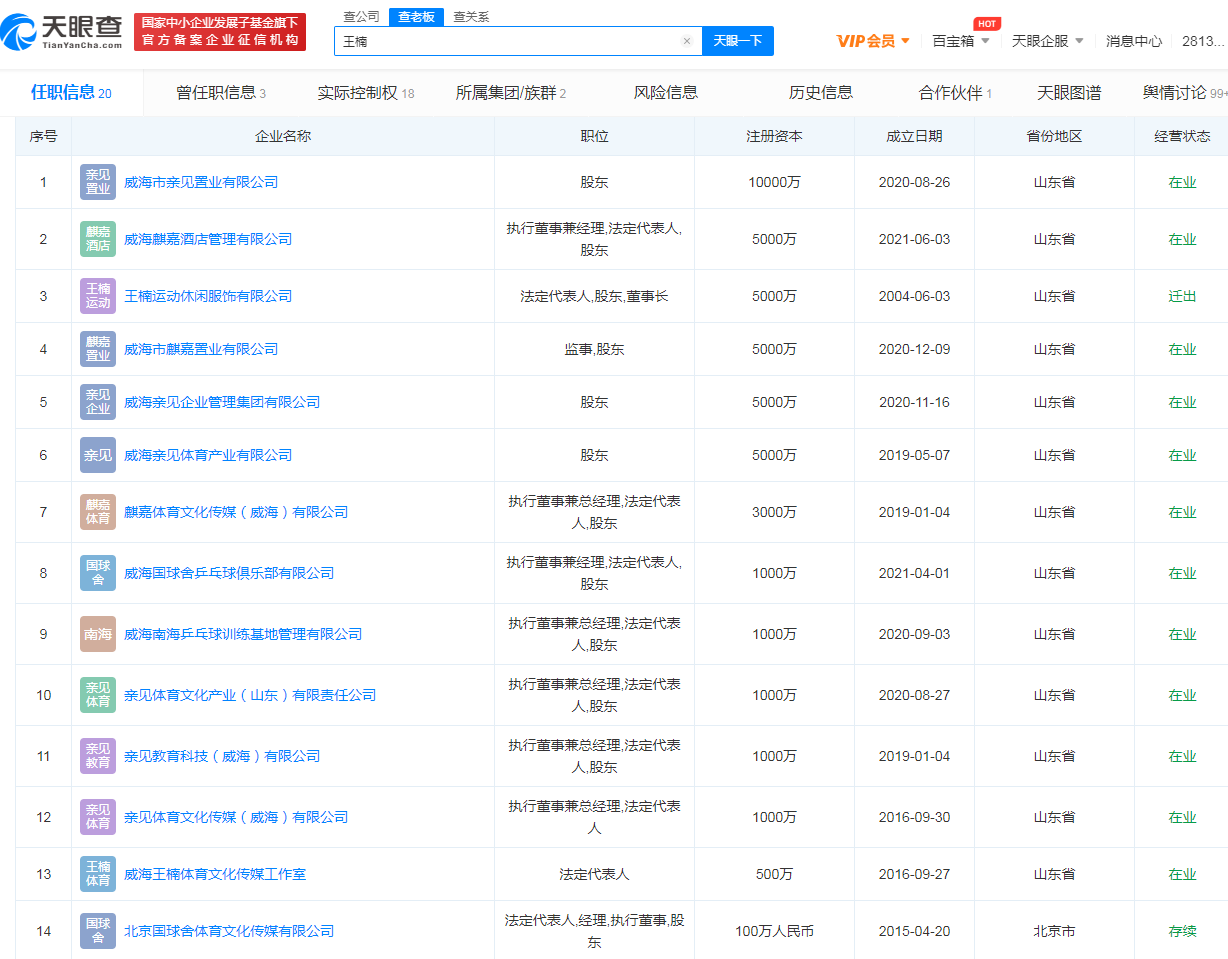Open the 南海 company logo tile
The width and height of the screenshot is (1228, 959).
(x=98, y=634)
